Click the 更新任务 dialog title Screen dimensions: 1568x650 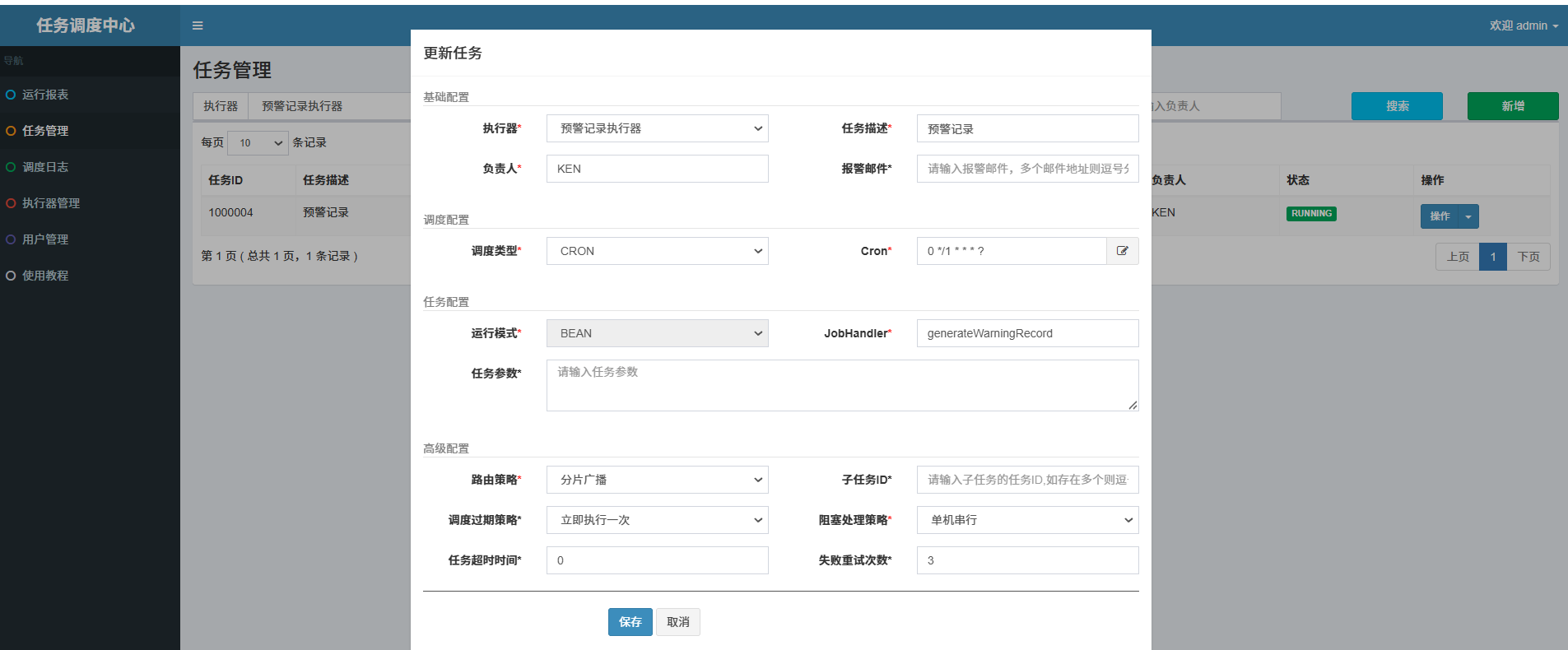(x=453, y=53)
